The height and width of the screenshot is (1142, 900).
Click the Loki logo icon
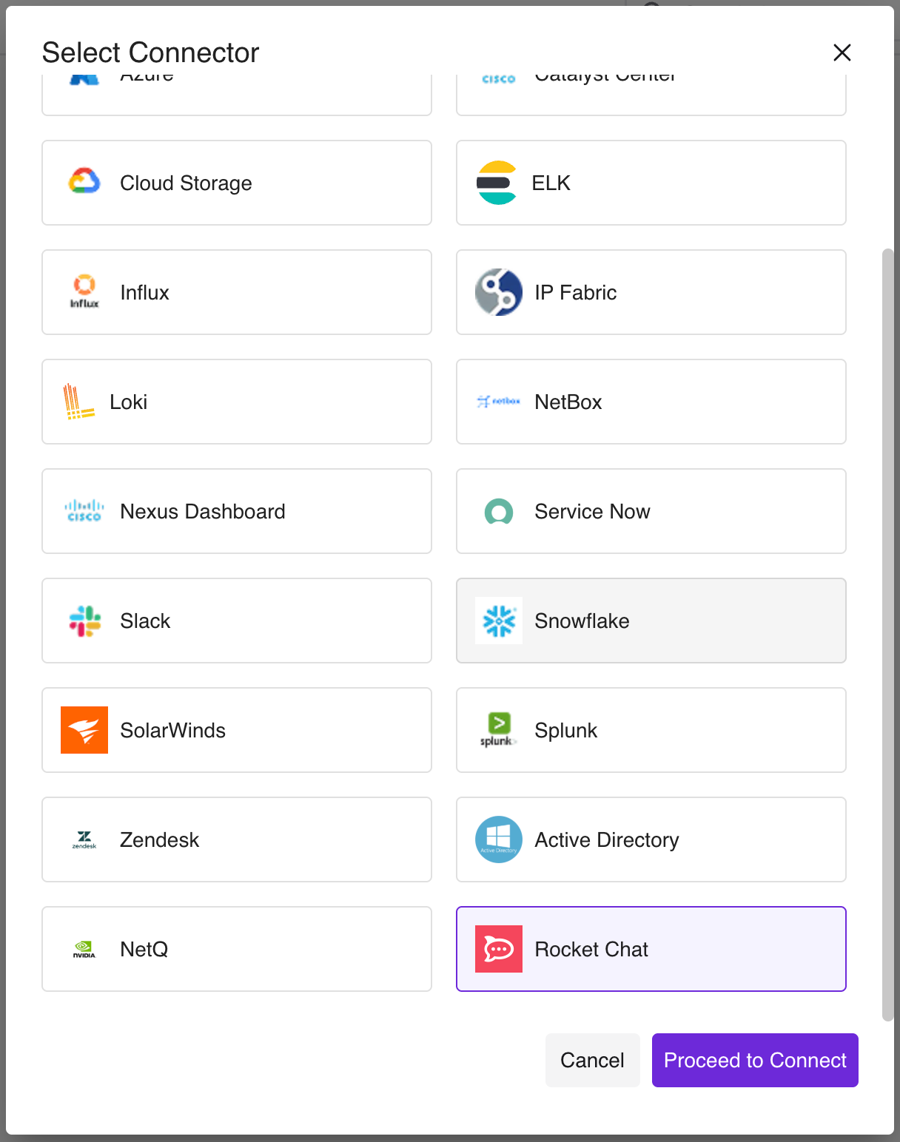79,402
